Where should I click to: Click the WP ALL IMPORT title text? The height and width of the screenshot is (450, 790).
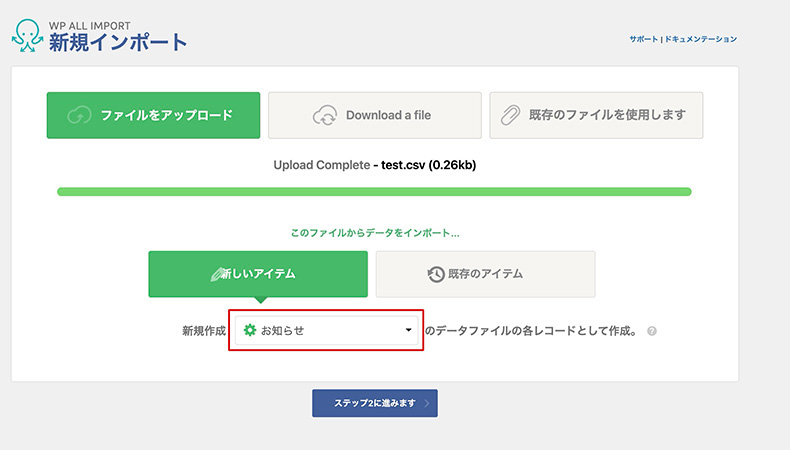click(x=90, y=26)
